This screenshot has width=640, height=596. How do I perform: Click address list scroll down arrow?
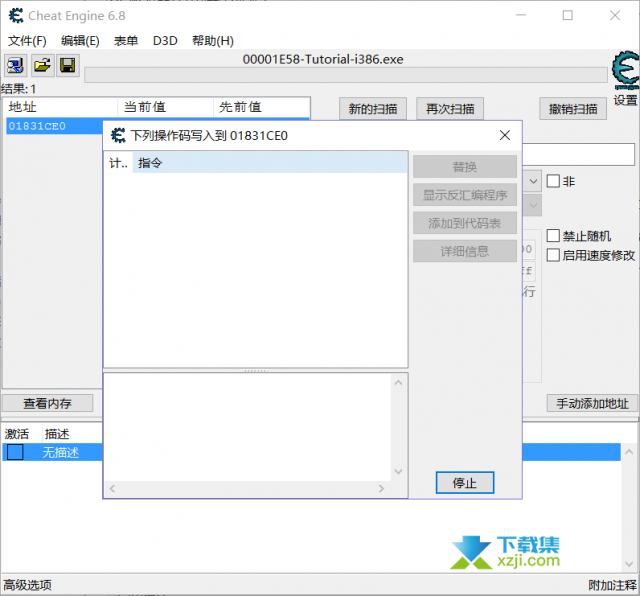629,564
